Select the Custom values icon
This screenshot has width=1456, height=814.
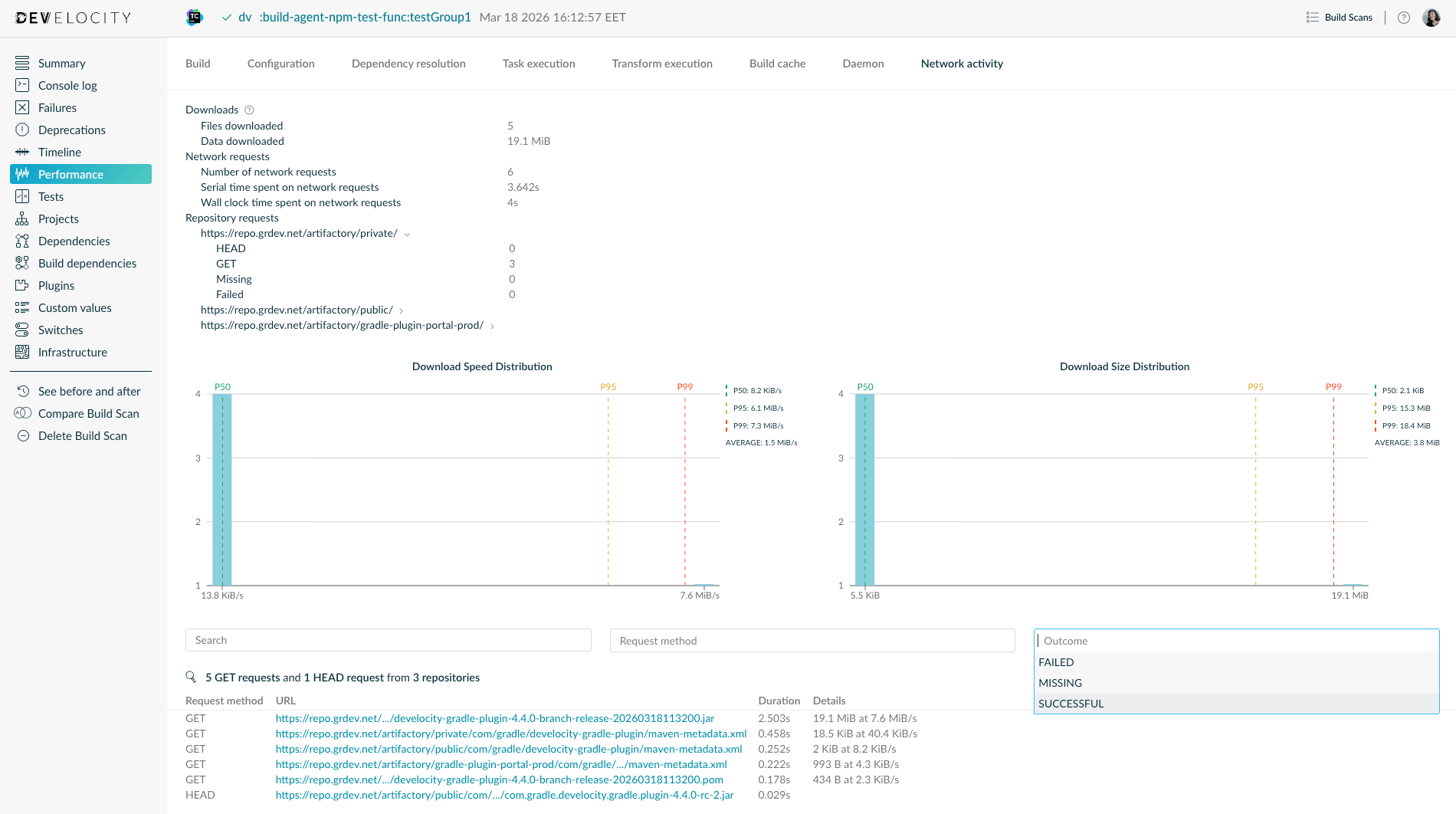pyautogui.click(x=23, y=307)
